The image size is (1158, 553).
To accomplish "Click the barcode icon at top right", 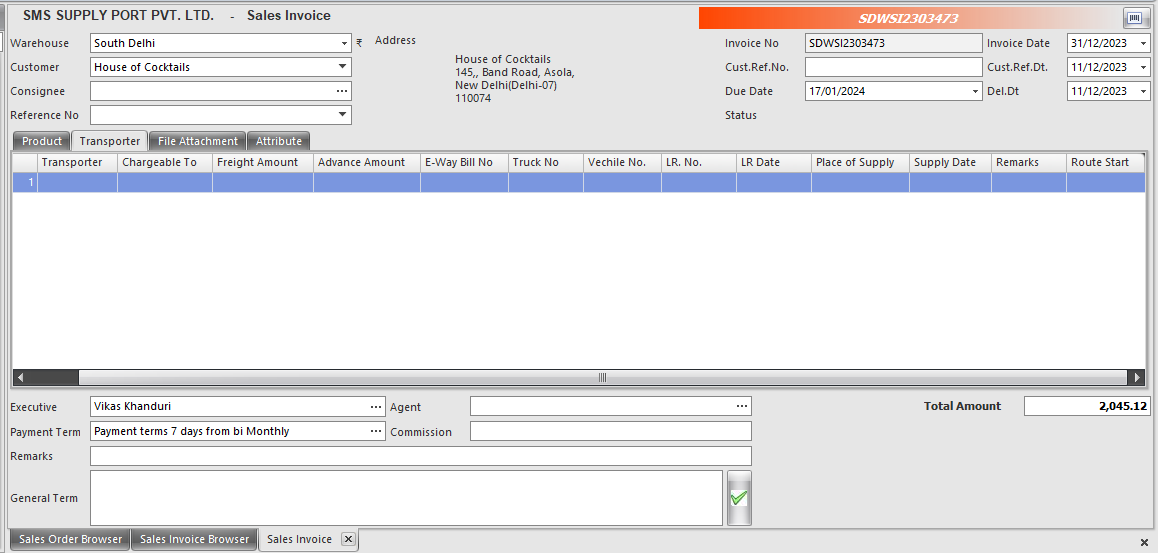I will coord(1134,18).
